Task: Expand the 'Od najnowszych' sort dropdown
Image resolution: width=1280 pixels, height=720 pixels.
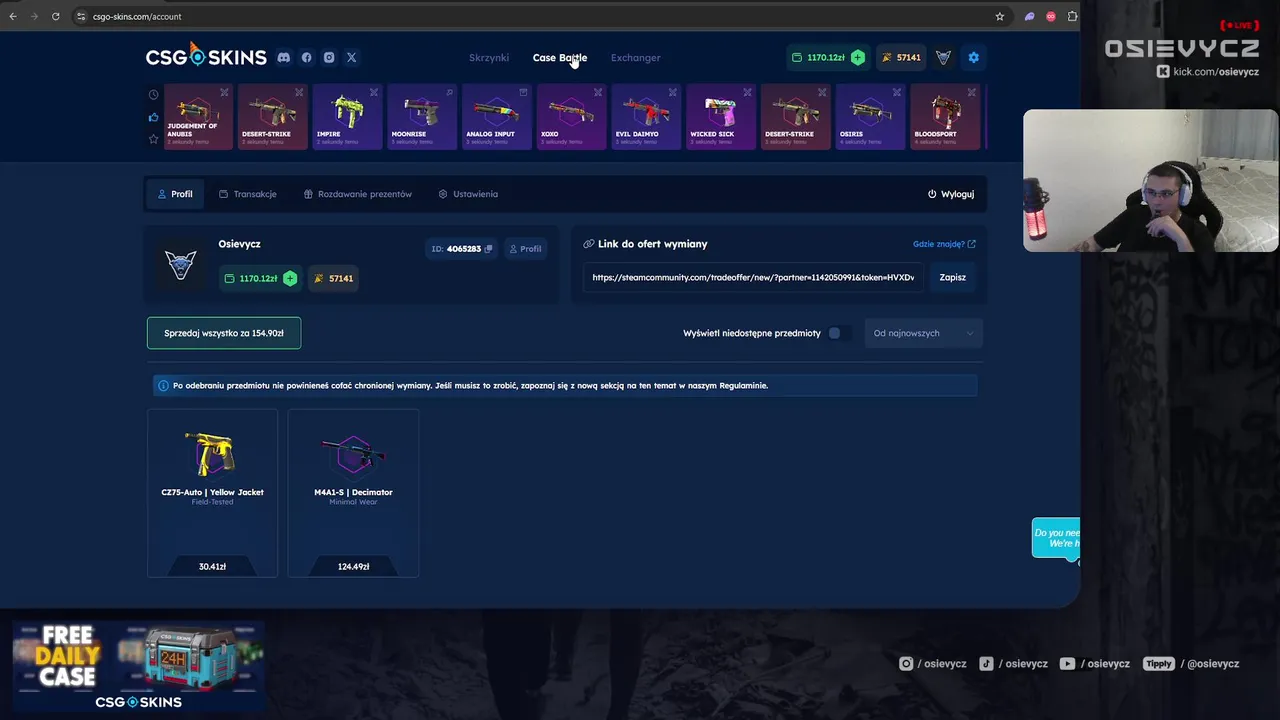Action: point(923,333)
